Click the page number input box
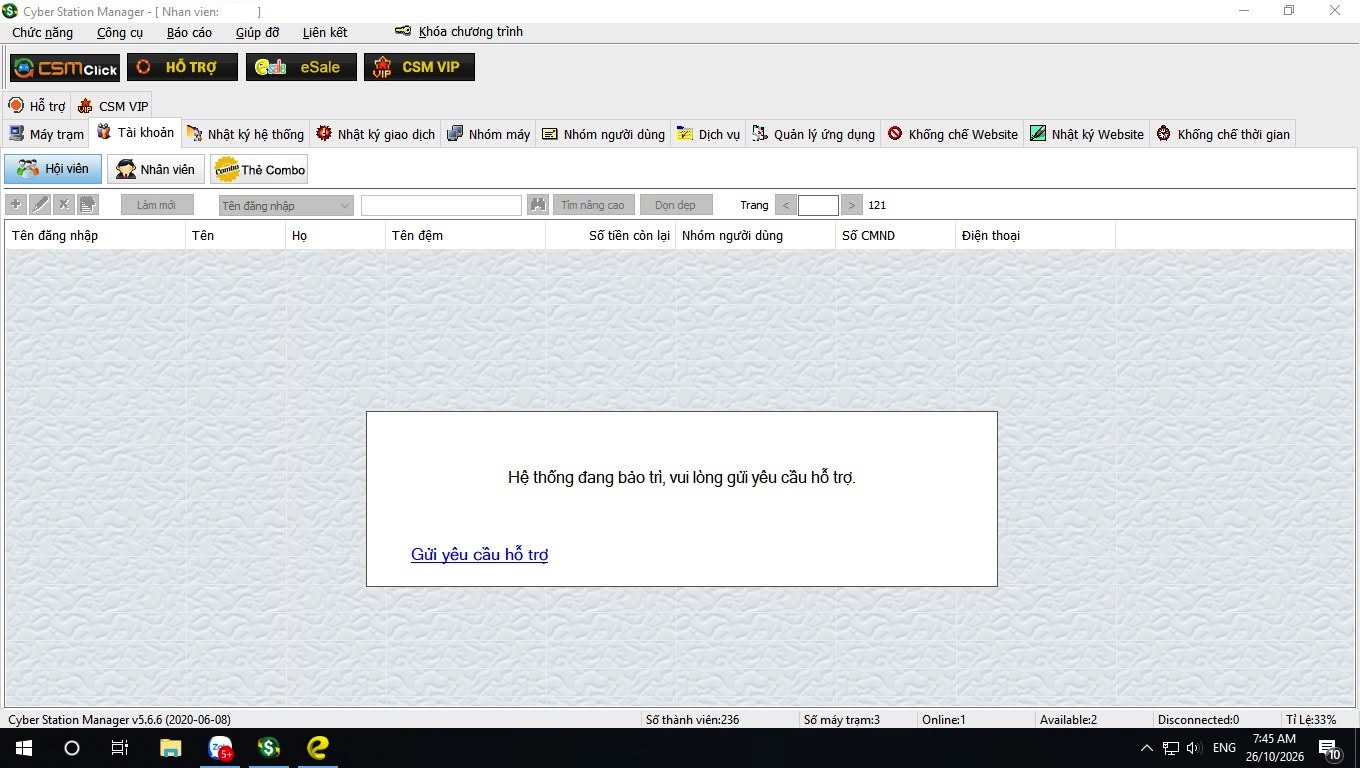1360x768 pixels. tap(818, 205)
